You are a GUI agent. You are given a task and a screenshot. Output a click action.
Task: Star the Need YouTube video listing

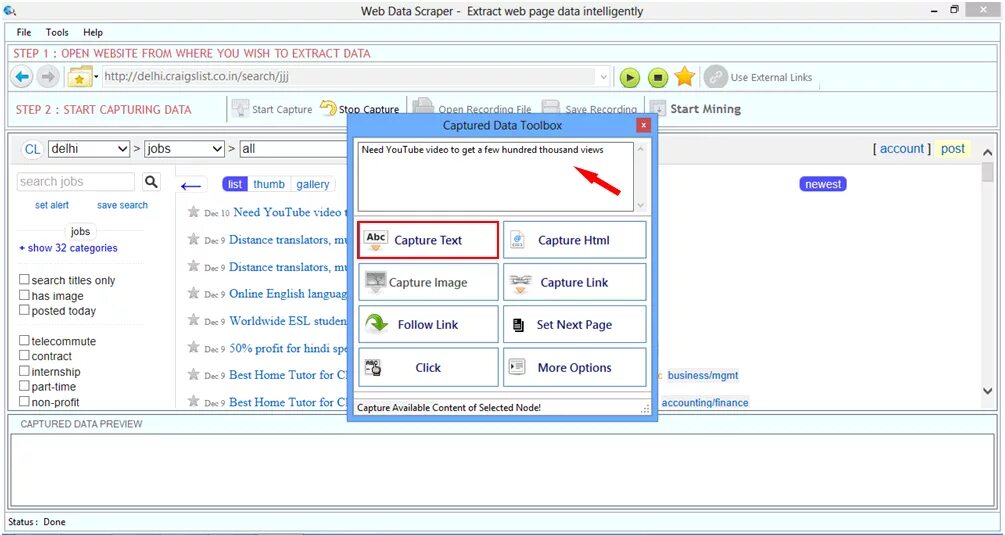[x=193, y=212]
